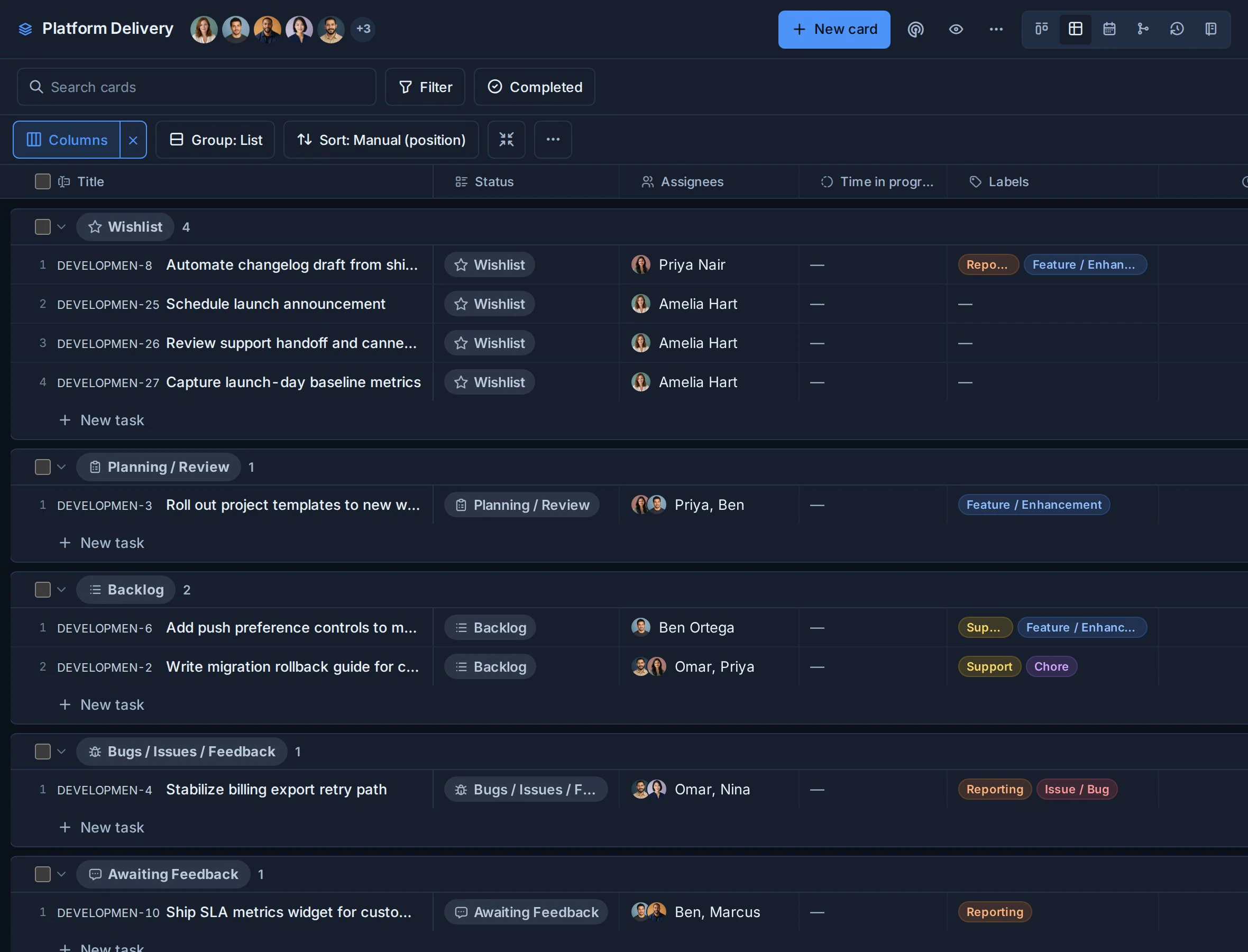Click the collapse-all arrows icon
The width and height of the screenshot is (1248, 952).
(x=507, y=140)
